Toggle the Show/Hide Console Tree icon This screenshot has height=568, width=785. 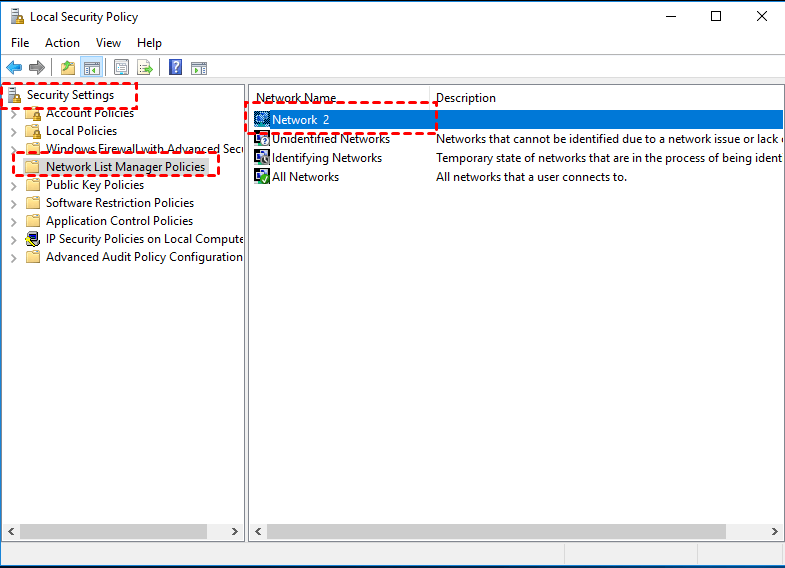(x=91, y=68)
